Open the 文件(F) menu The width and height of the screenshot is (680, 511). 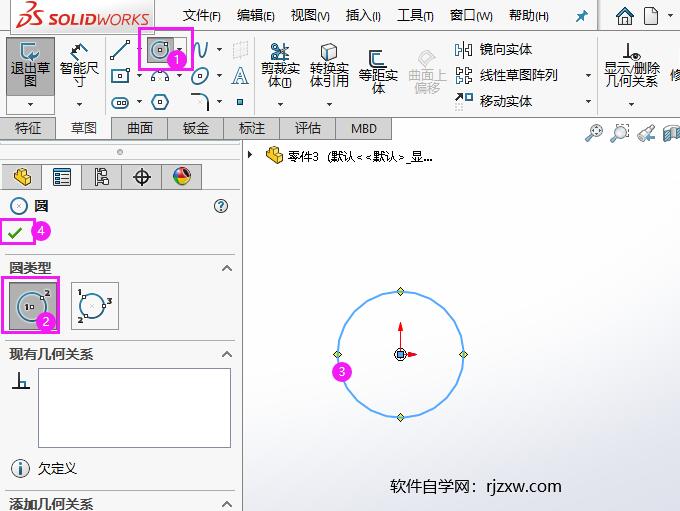(x=202, y=16)
